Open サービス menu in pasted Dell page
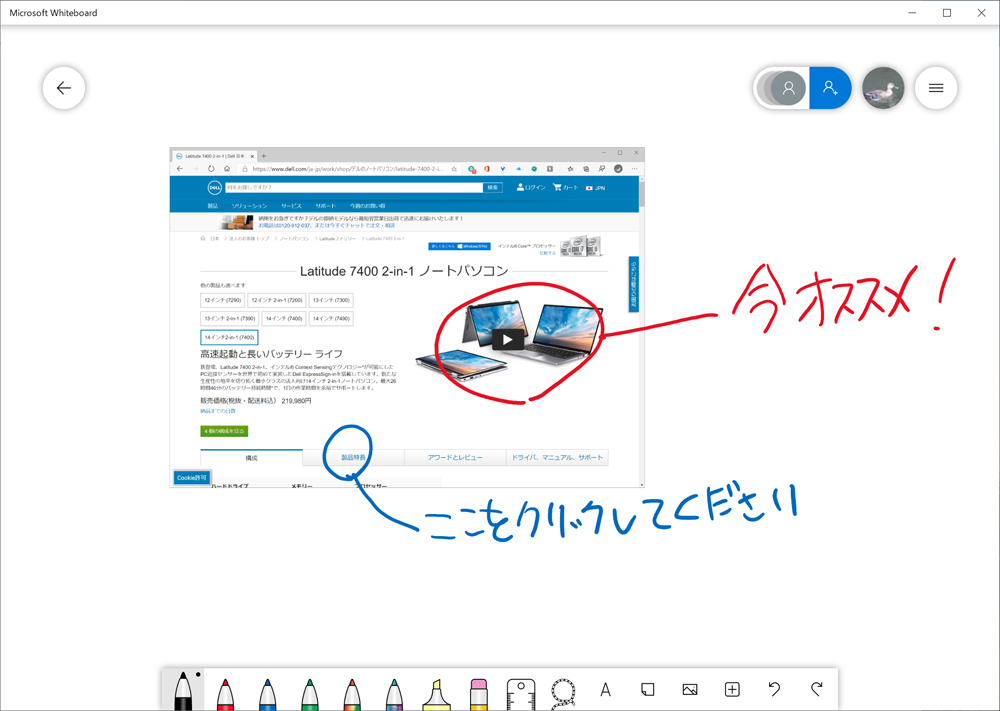 coord(291,206)
